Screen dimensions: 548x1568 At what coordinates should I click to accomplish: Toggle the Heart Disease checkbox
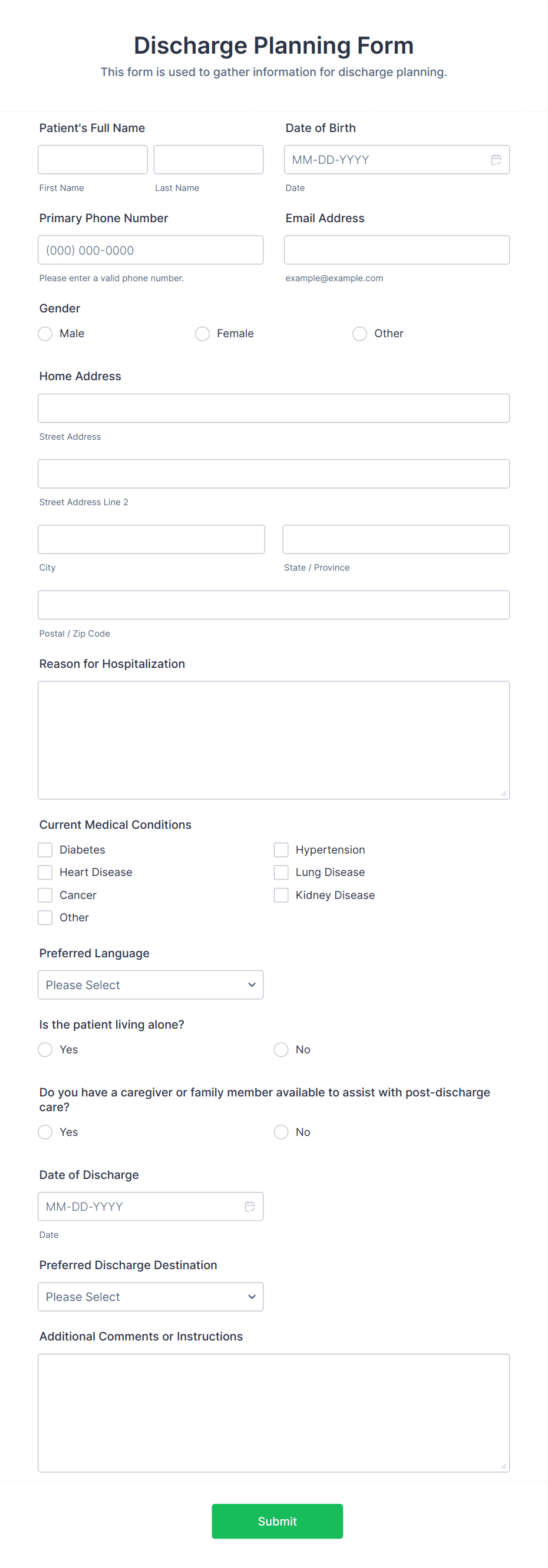click(x=44, y=872)
